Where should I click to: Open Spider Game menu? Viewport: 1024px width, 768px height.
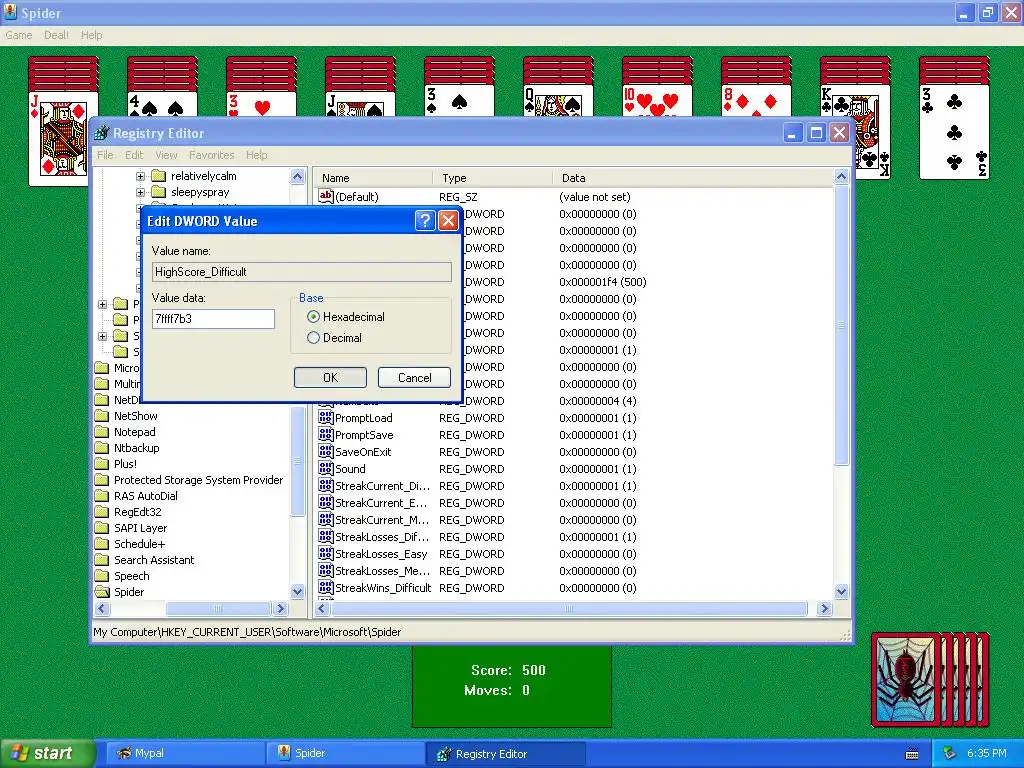pyautogui.click(x=18, y=35)
